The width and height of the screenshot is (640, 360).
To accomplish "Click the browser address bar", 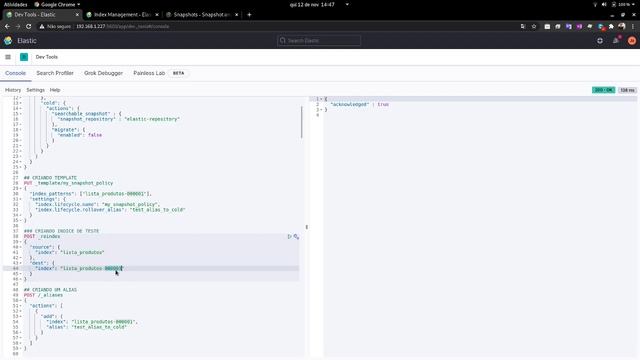I will point(278,27).
